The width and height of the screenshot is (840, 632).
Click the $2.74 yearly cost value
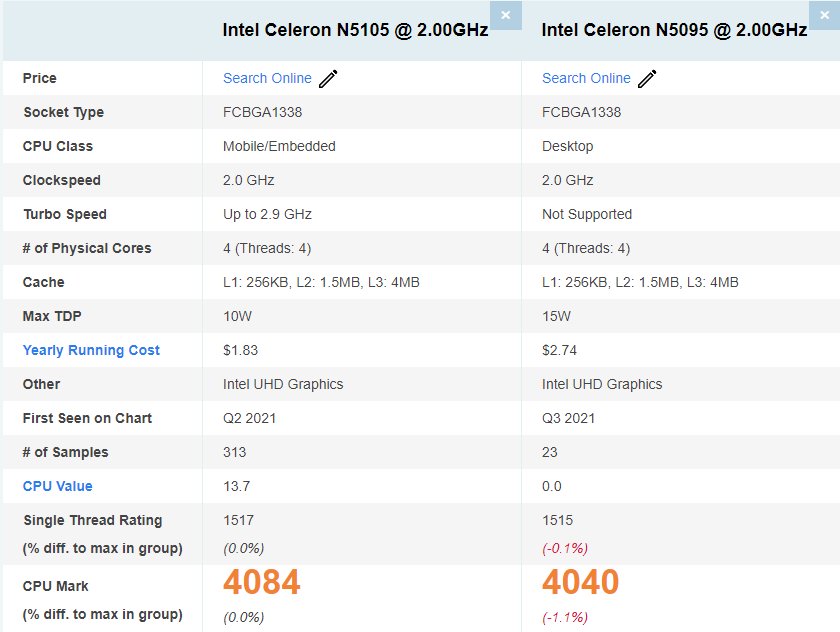point(559,350)
